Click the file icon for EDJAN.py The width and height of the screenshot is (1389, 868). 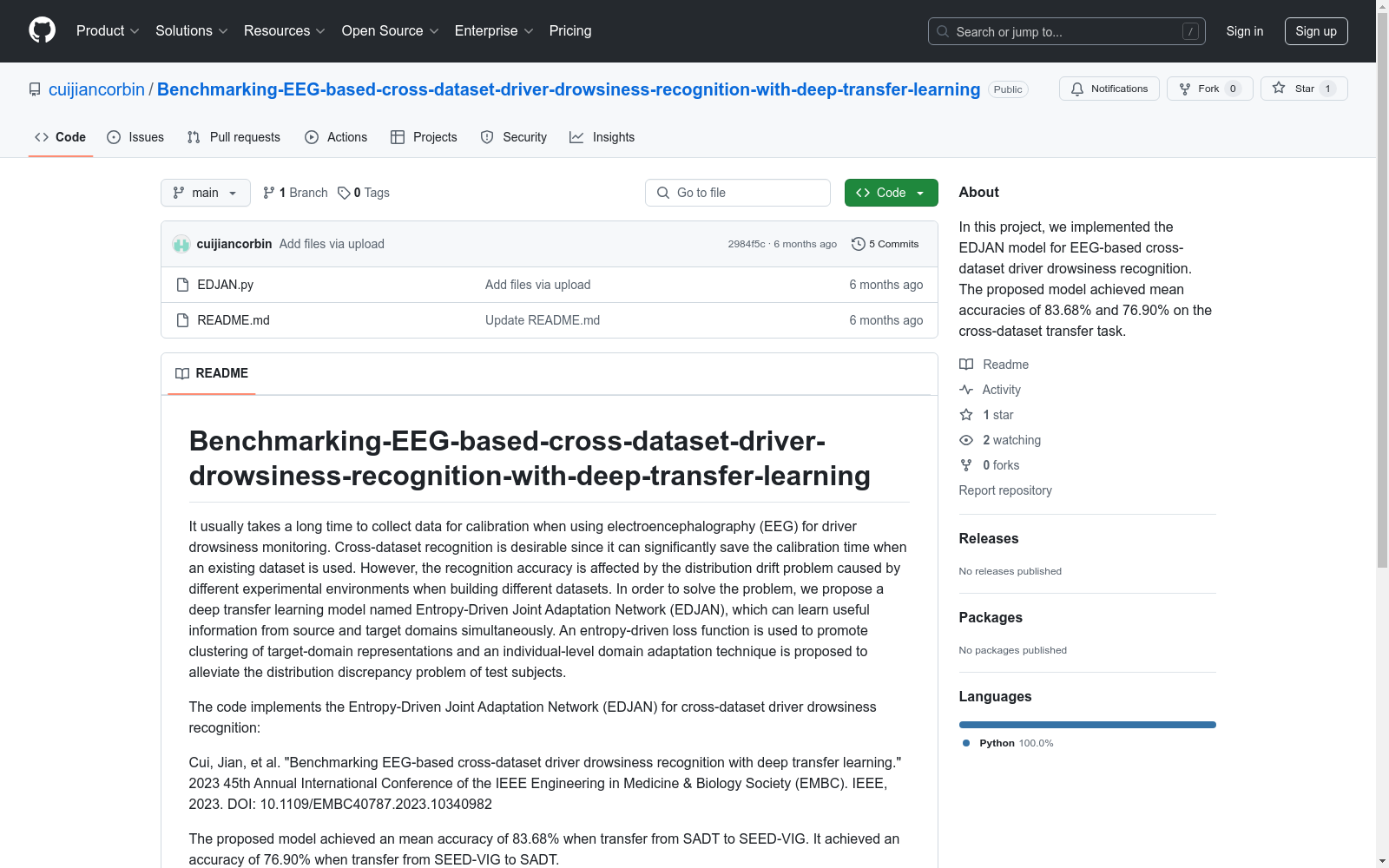click(x=182, y=285)
